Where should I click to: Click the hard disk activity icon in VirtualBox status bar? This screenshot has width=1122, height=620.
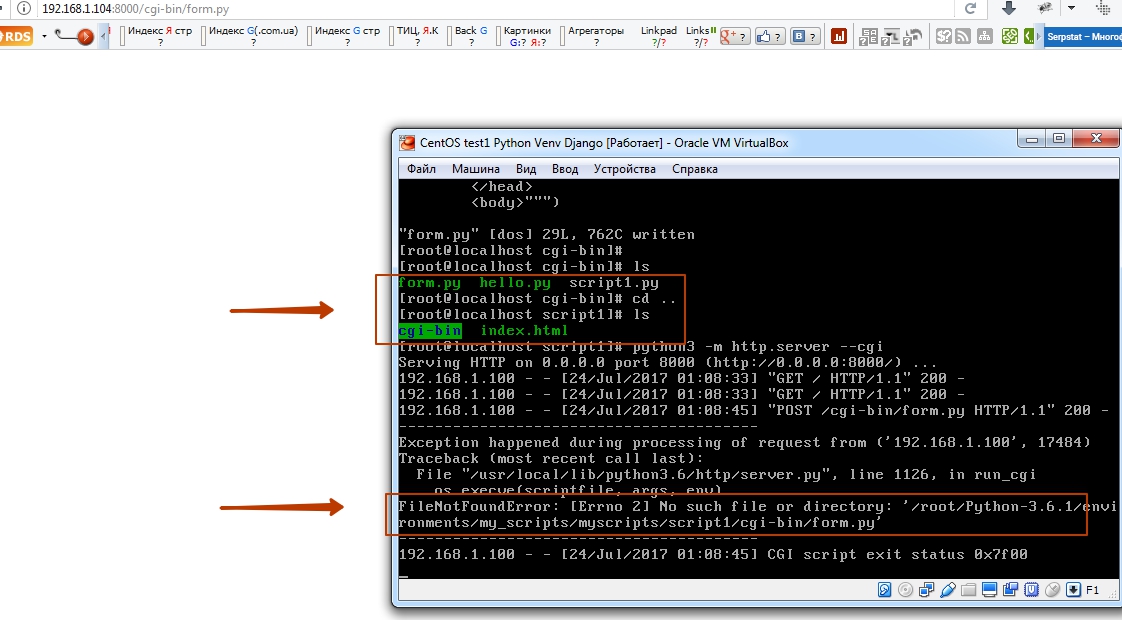point(885,590)
